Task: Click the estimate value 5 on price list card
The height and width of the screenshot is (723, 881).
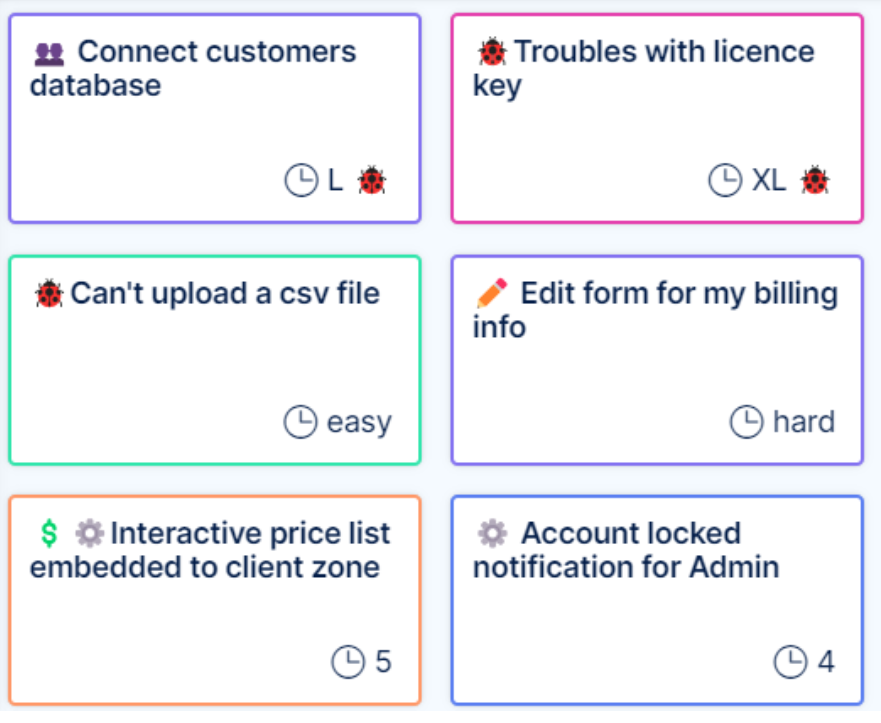Action: (383, 662)
